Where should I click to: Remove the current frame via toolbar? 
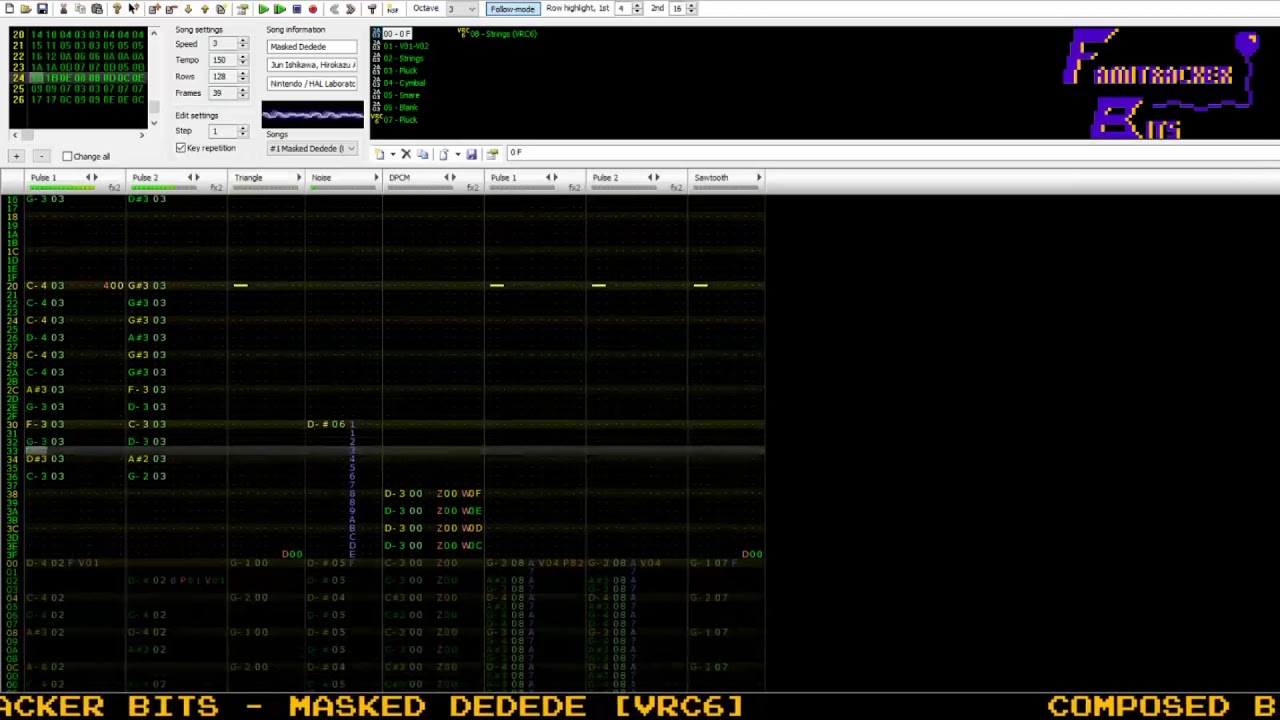(171, 9)
